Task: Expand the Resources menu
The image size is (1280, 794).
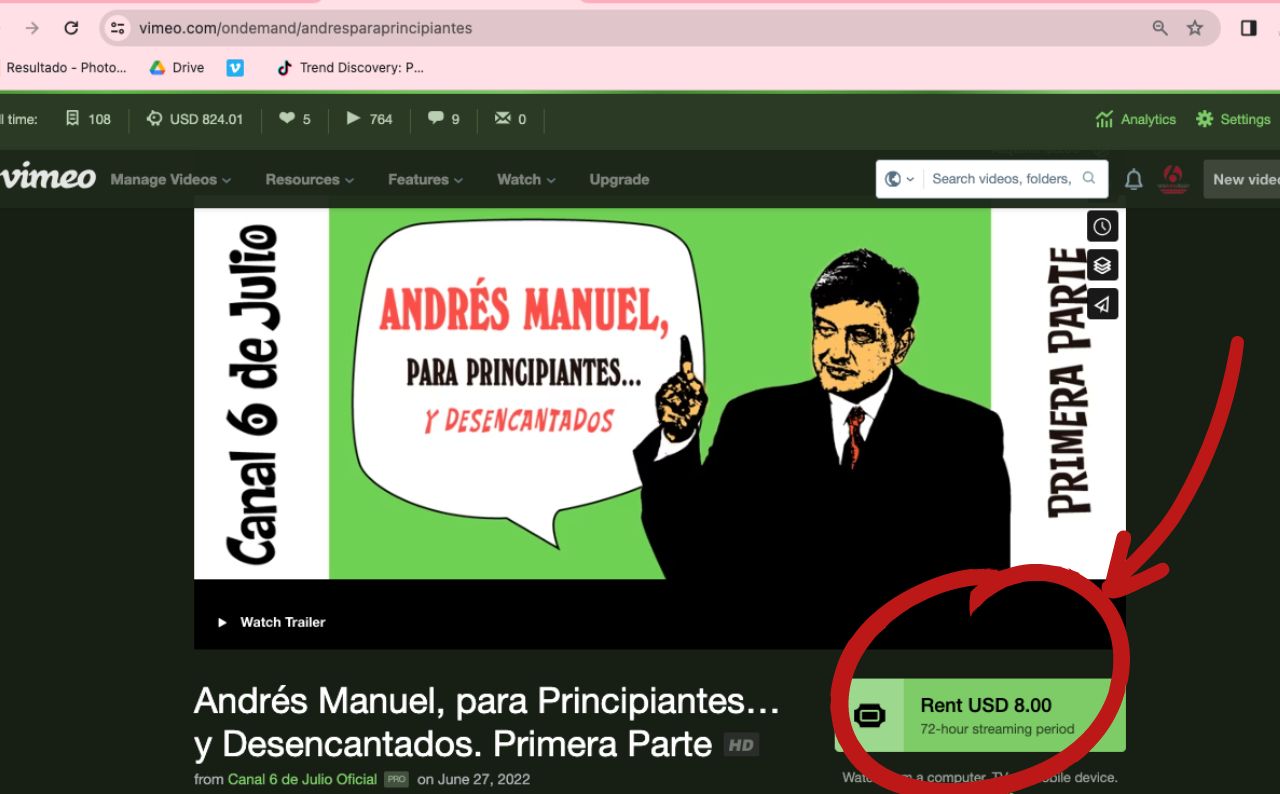Action: click(309, 180)
